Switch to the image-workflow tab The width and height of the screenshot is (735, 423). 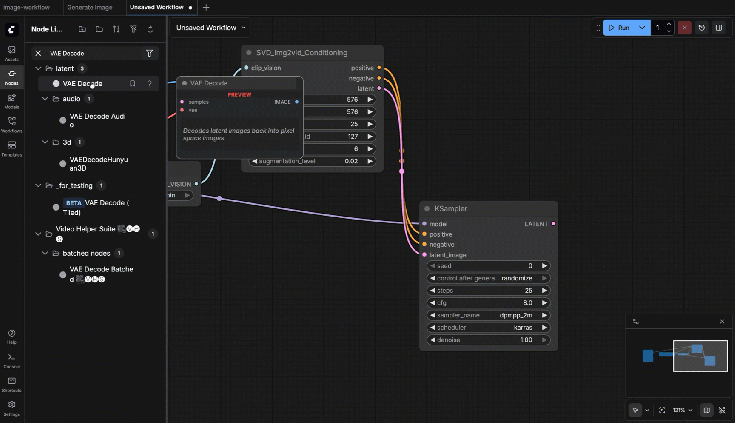click(x=28, y=7)
